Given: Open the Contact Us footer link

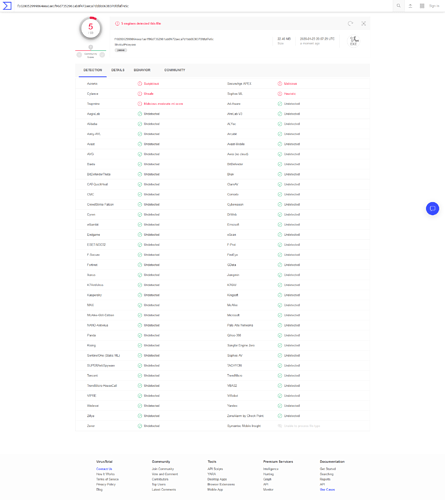Looking at the screenshot, I should [104, 469].
